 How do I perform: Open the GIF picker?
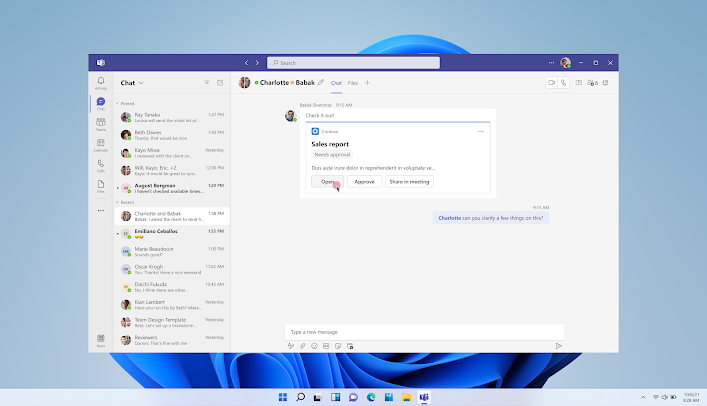click(x=326, y=346)
